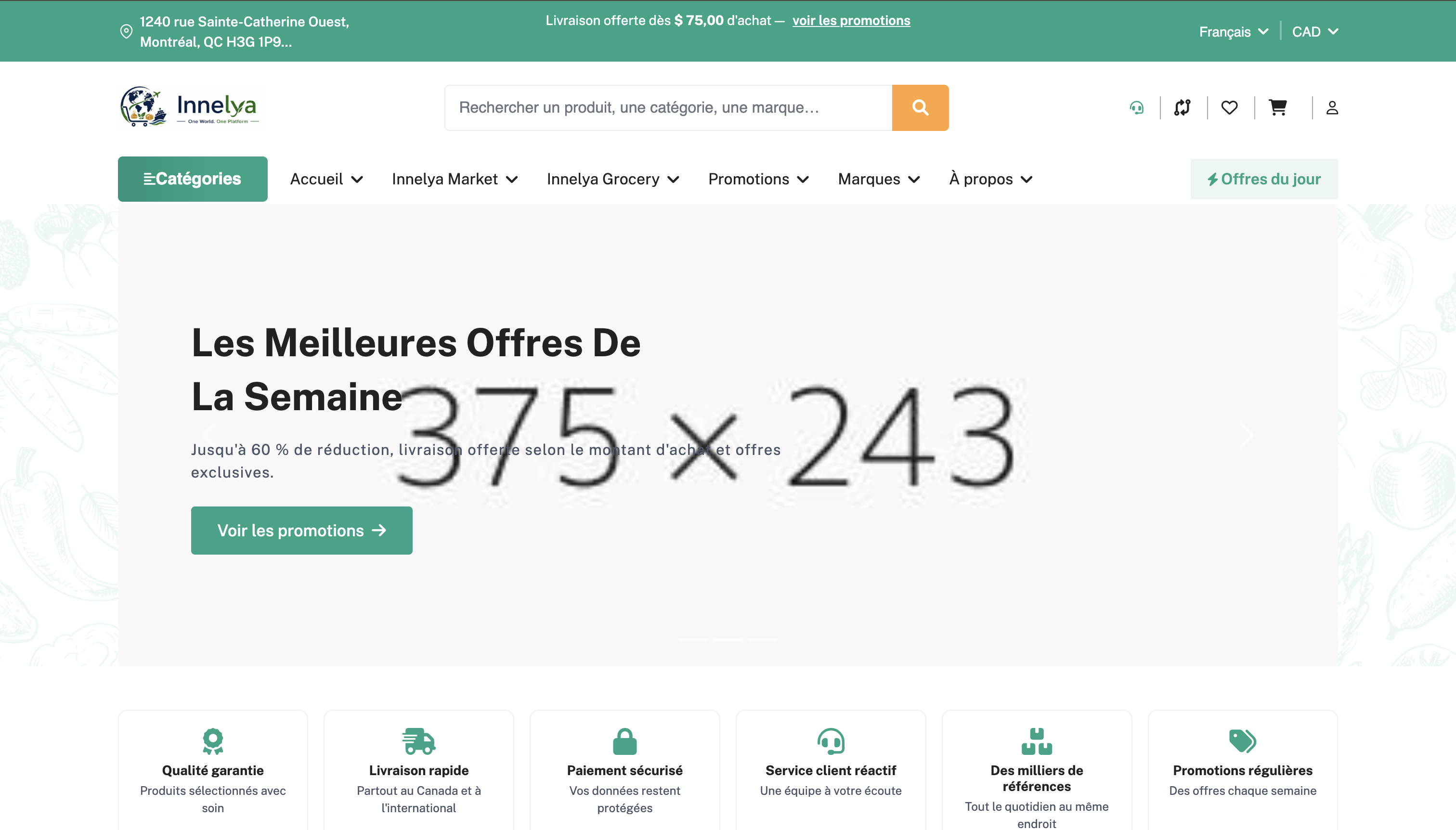Click the location pin icon in top bar

coord(126,31)
